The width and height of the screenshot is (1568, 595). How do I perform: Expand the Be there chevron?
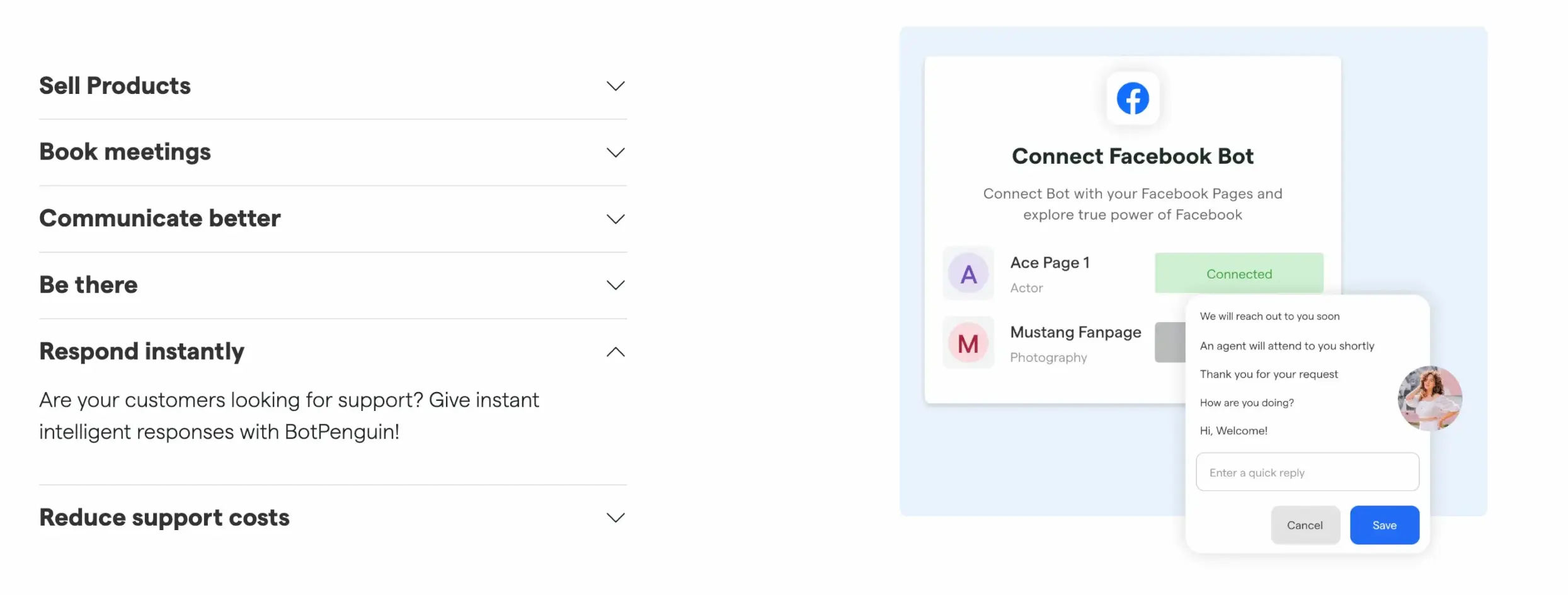pyautogui.click(x=615, y=285)
